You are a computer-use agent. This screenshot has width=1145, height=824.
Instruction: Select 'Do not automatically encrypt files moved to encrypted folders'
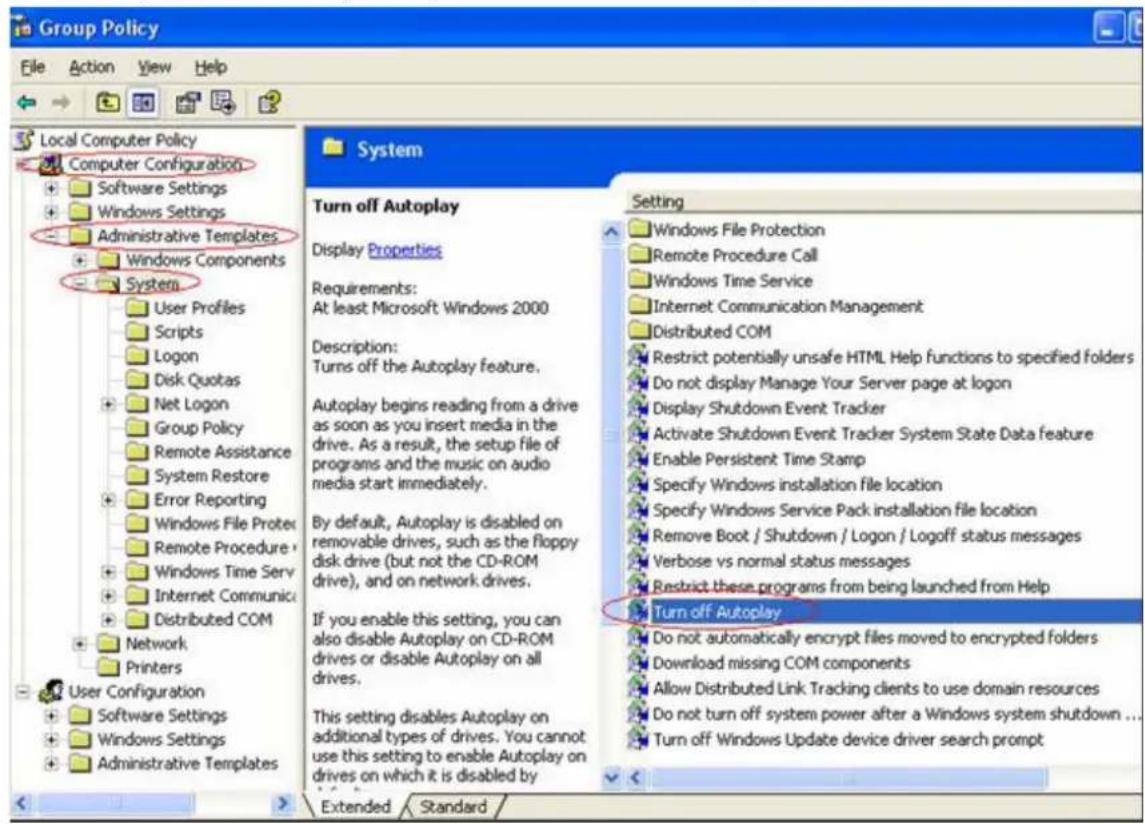coord(876,637)
